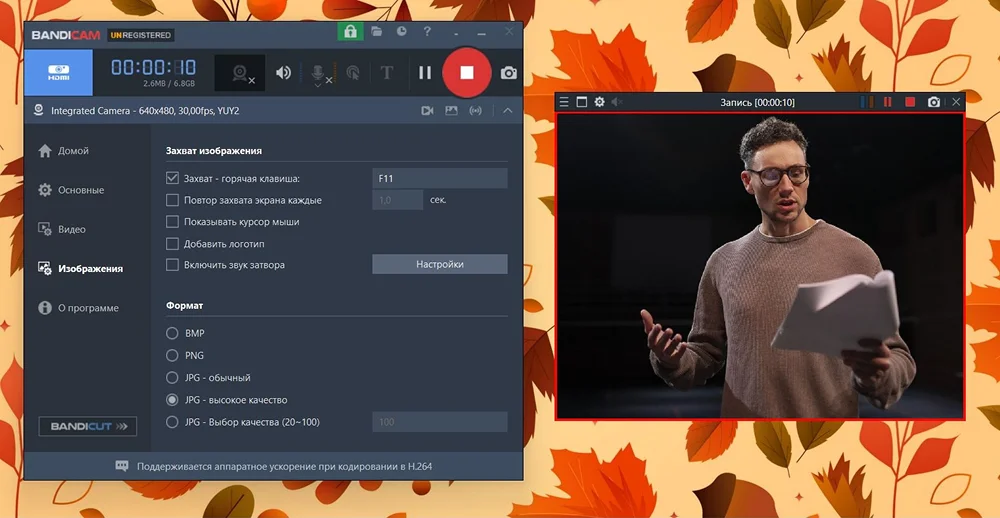Select the PNG format radio button

tap(173, 355)
